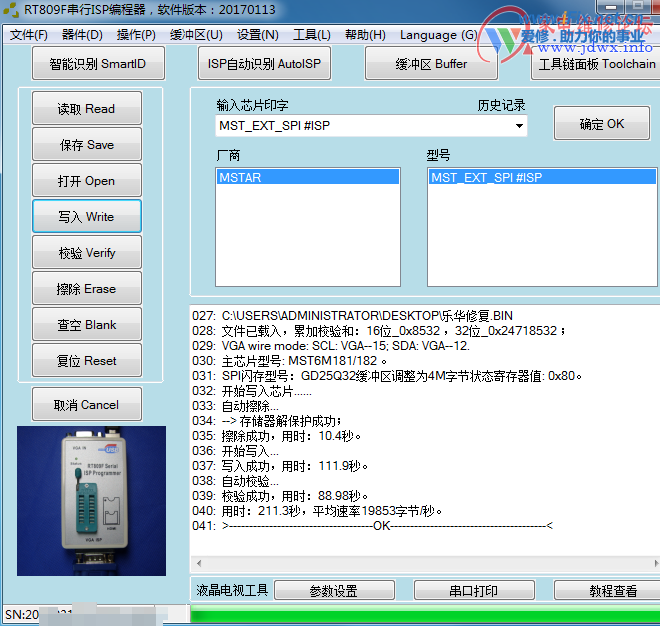Click the 读取 Read button

[86, 109]
